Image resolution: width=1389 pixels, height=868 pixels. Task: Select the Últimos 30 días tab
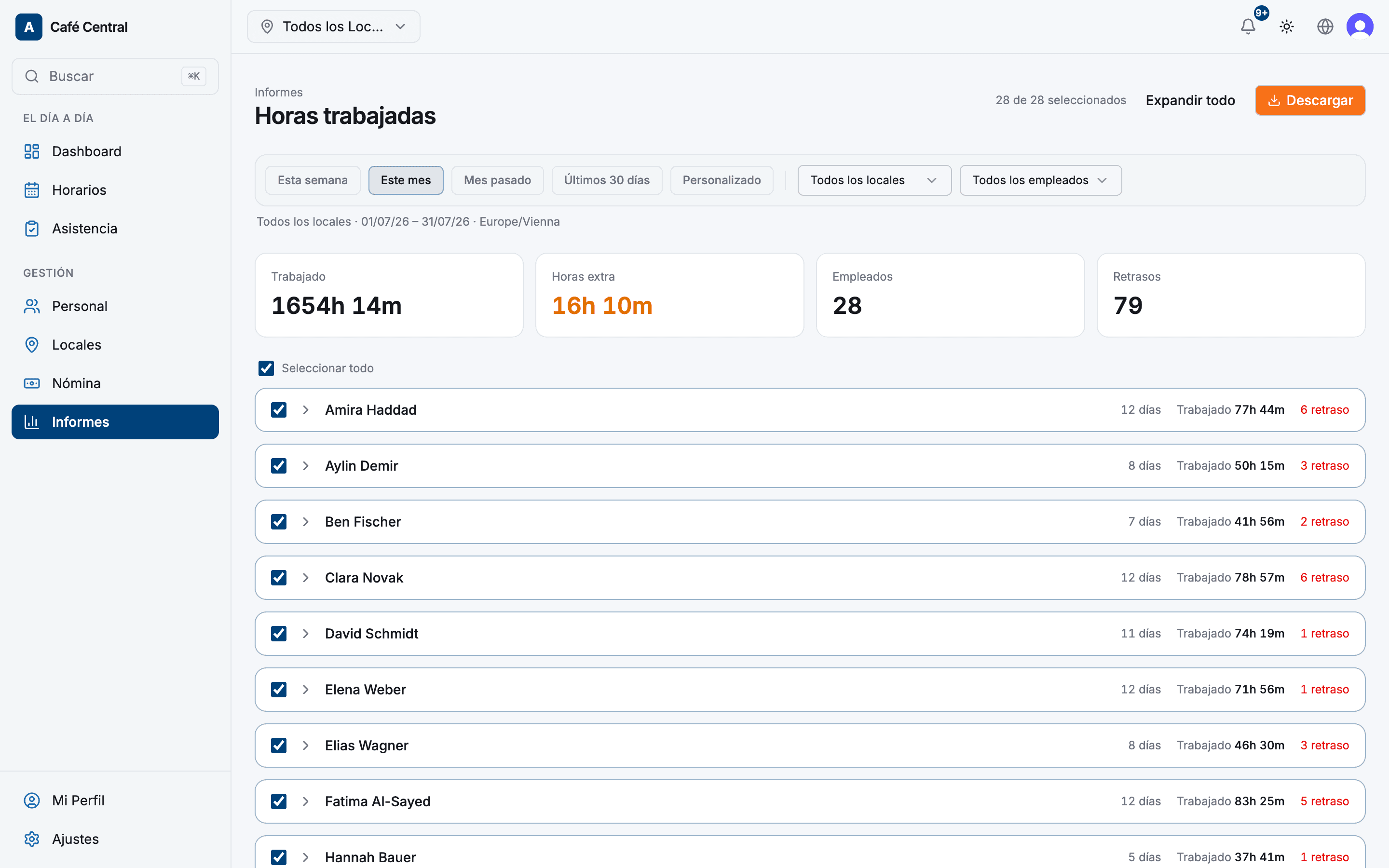point(607,180)
